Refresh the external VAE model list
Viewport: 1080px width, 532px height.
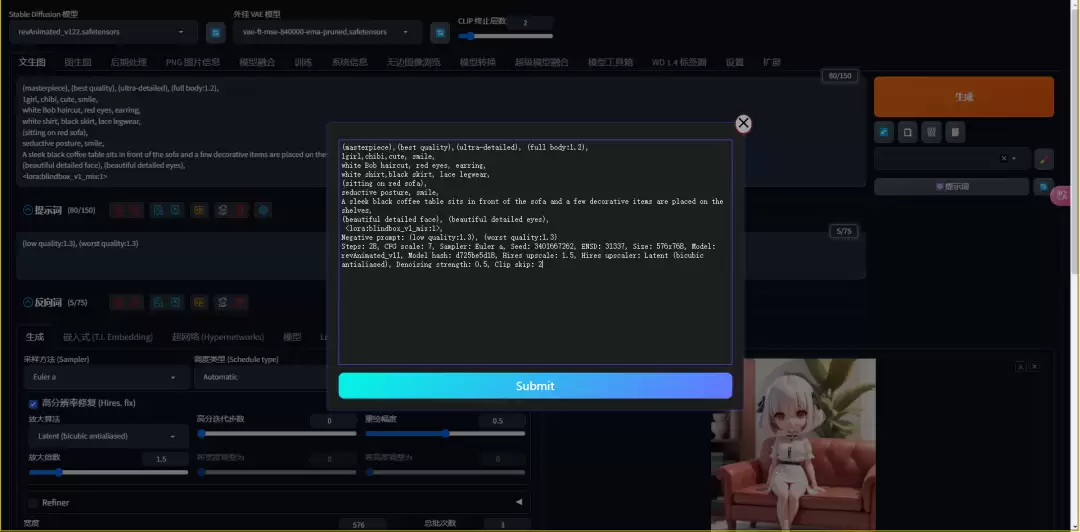click(439, 33)
